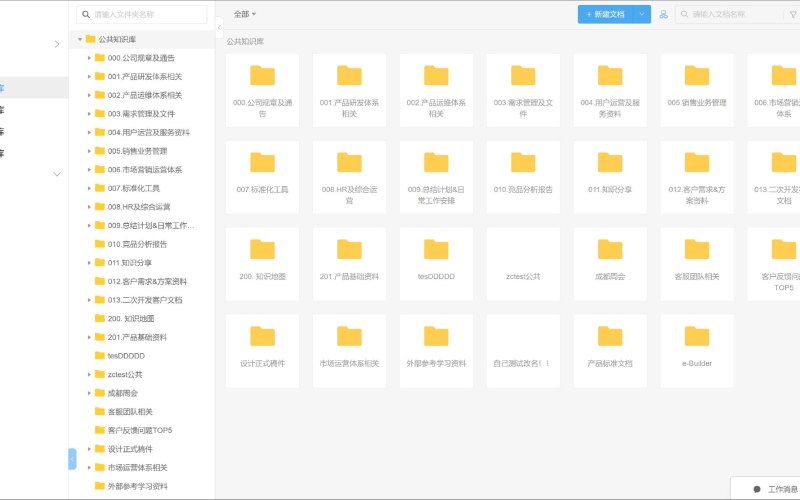The width and height of the screenshot is (800, 500).
Task: Open the 001.产品研发体系相关 folder card
Action: [349, 90]
